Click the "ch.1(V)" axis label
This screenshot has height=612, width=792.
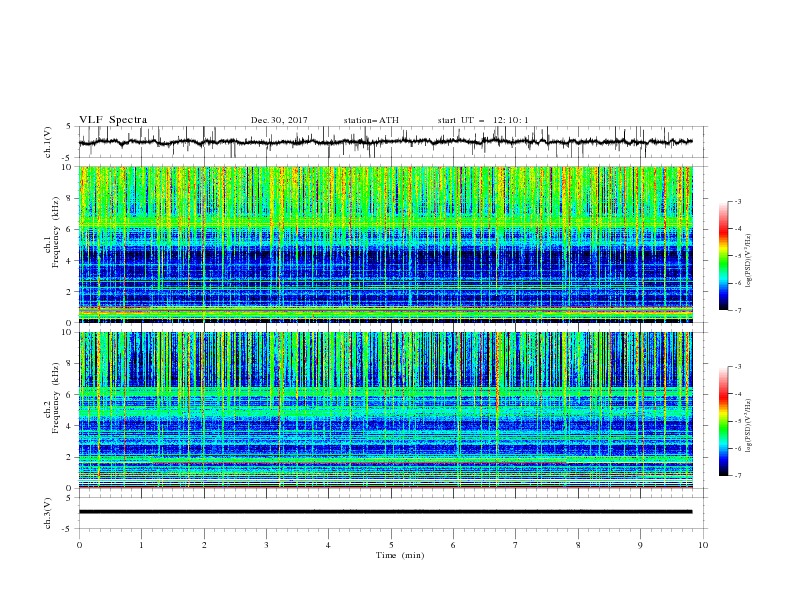point(48,142)
